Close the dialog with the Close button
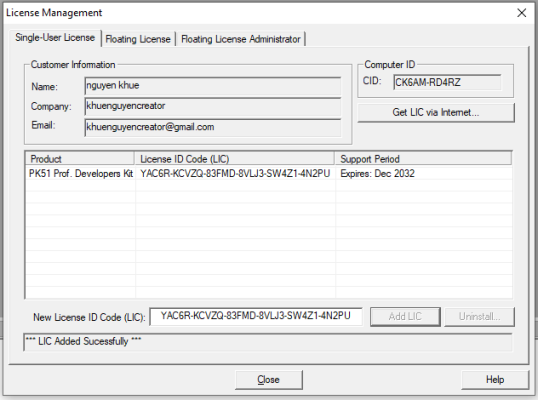The image size is (538, 400). pos(269,379)
